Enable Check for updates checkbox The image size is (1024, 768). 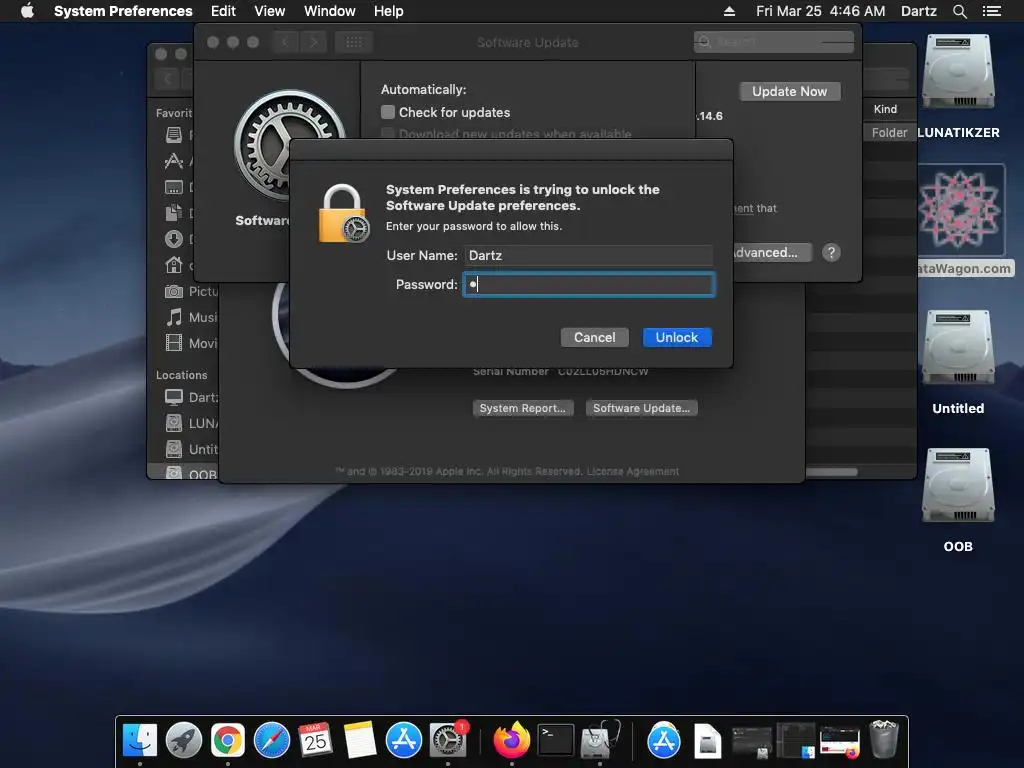point(388,112)
